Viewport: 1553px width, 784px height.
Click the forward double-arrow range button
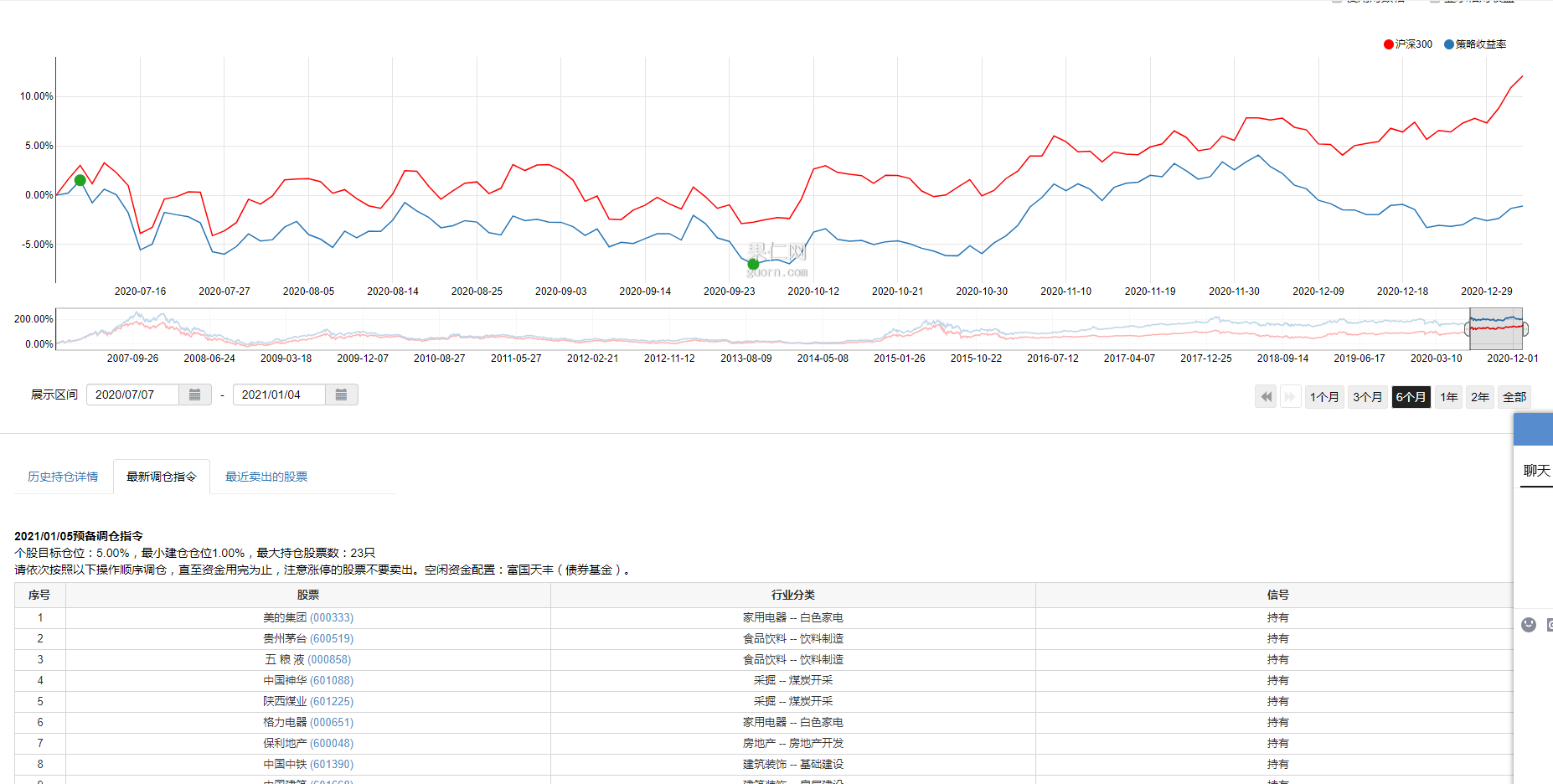pos(1290,397)
